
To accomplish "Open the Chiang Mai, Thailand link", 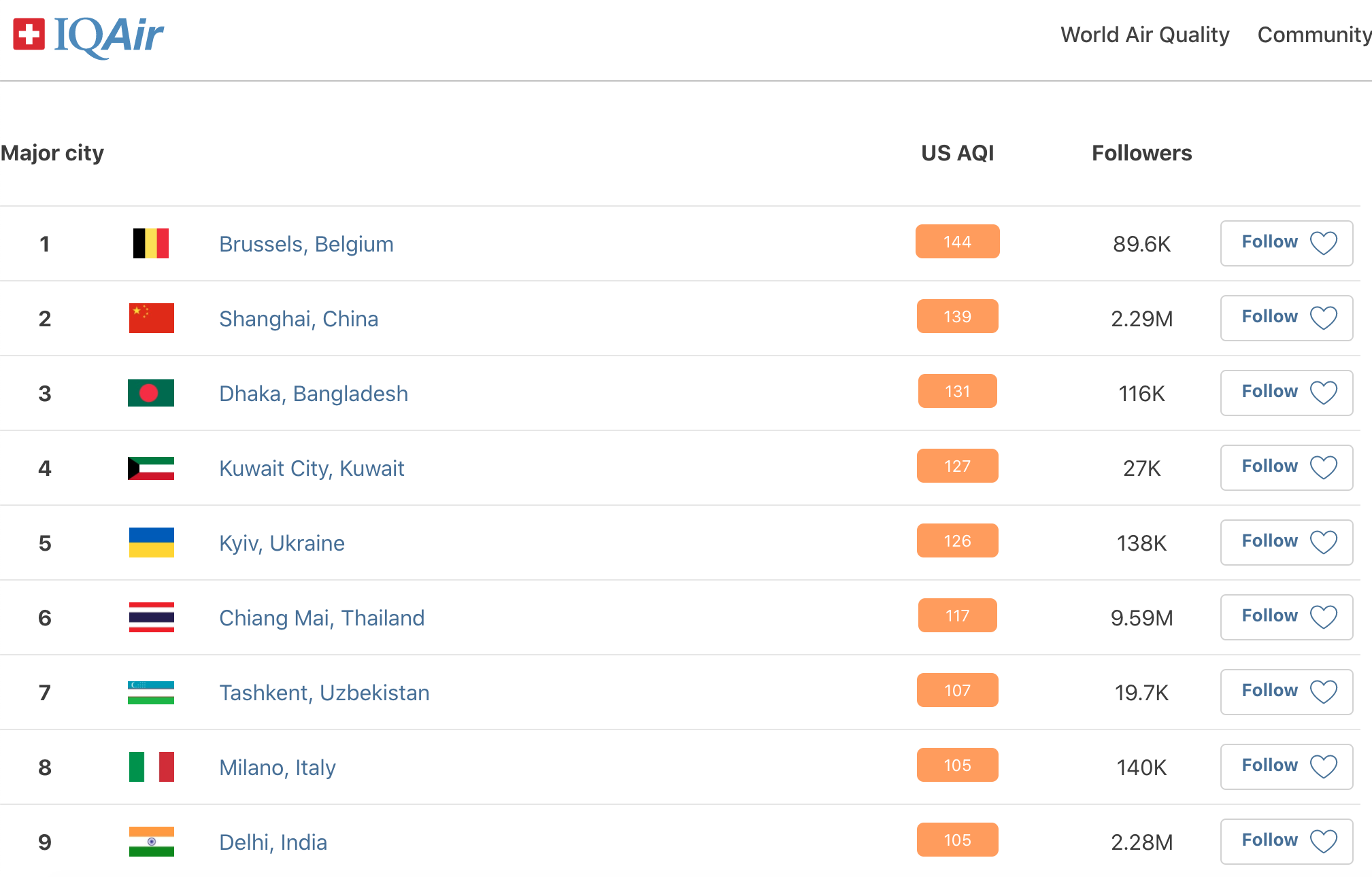I will (x=322, y=618).
